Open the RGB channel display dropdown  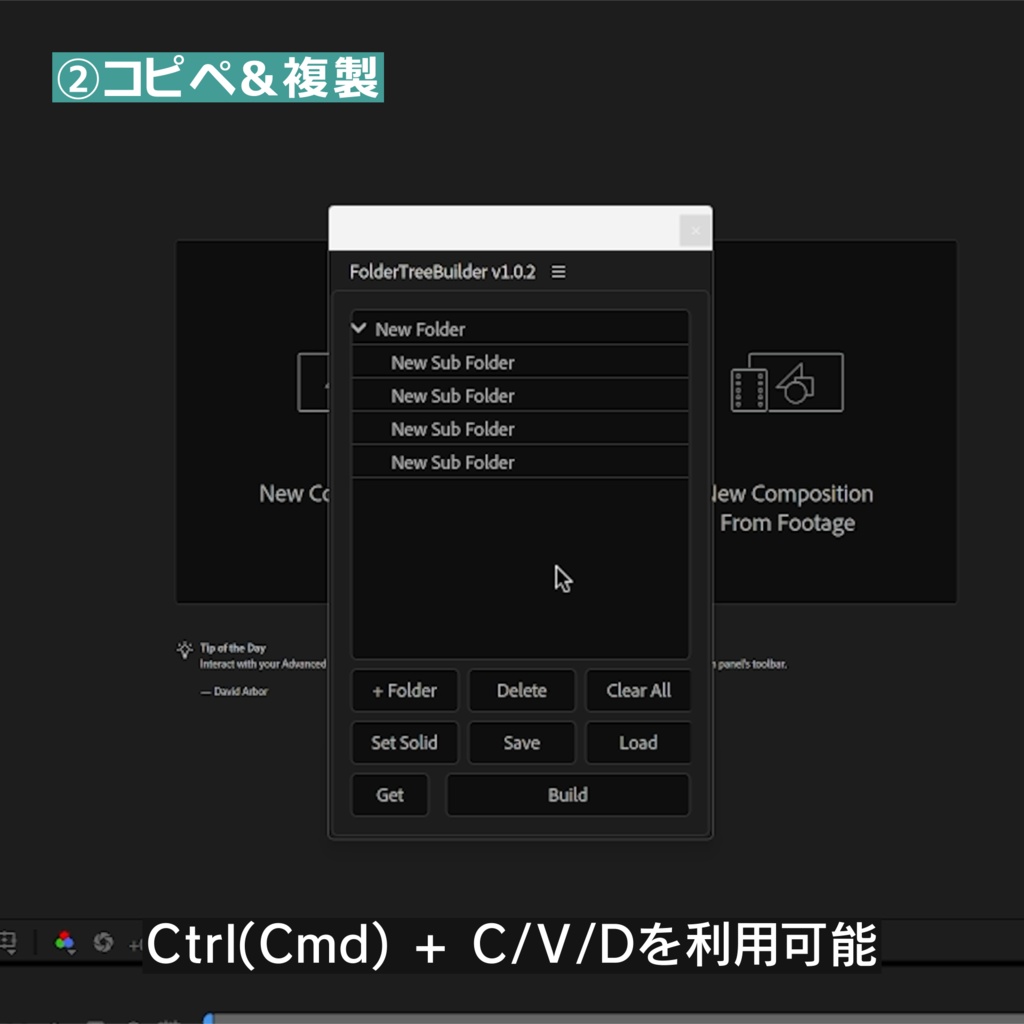[x=65, y=942]
